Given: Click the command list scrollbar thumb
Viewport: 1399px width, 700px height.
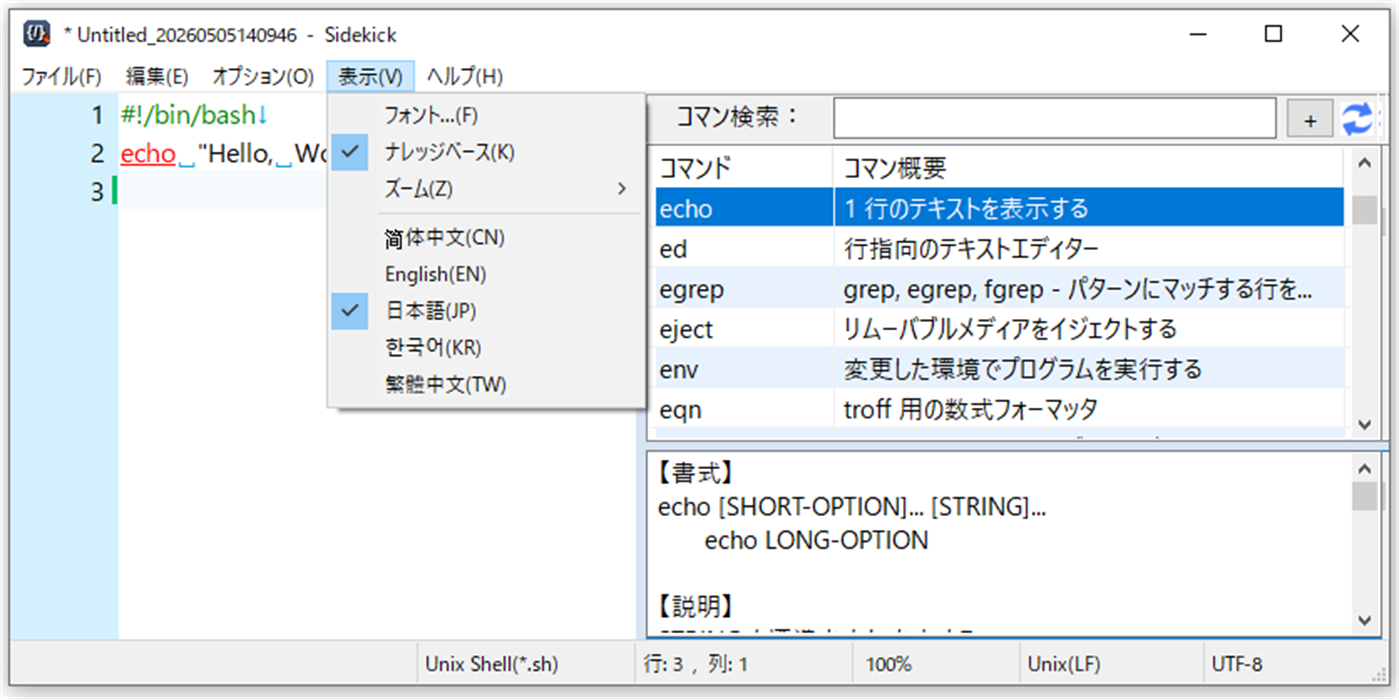Looking at the screenshot, I should point(1364,210).
